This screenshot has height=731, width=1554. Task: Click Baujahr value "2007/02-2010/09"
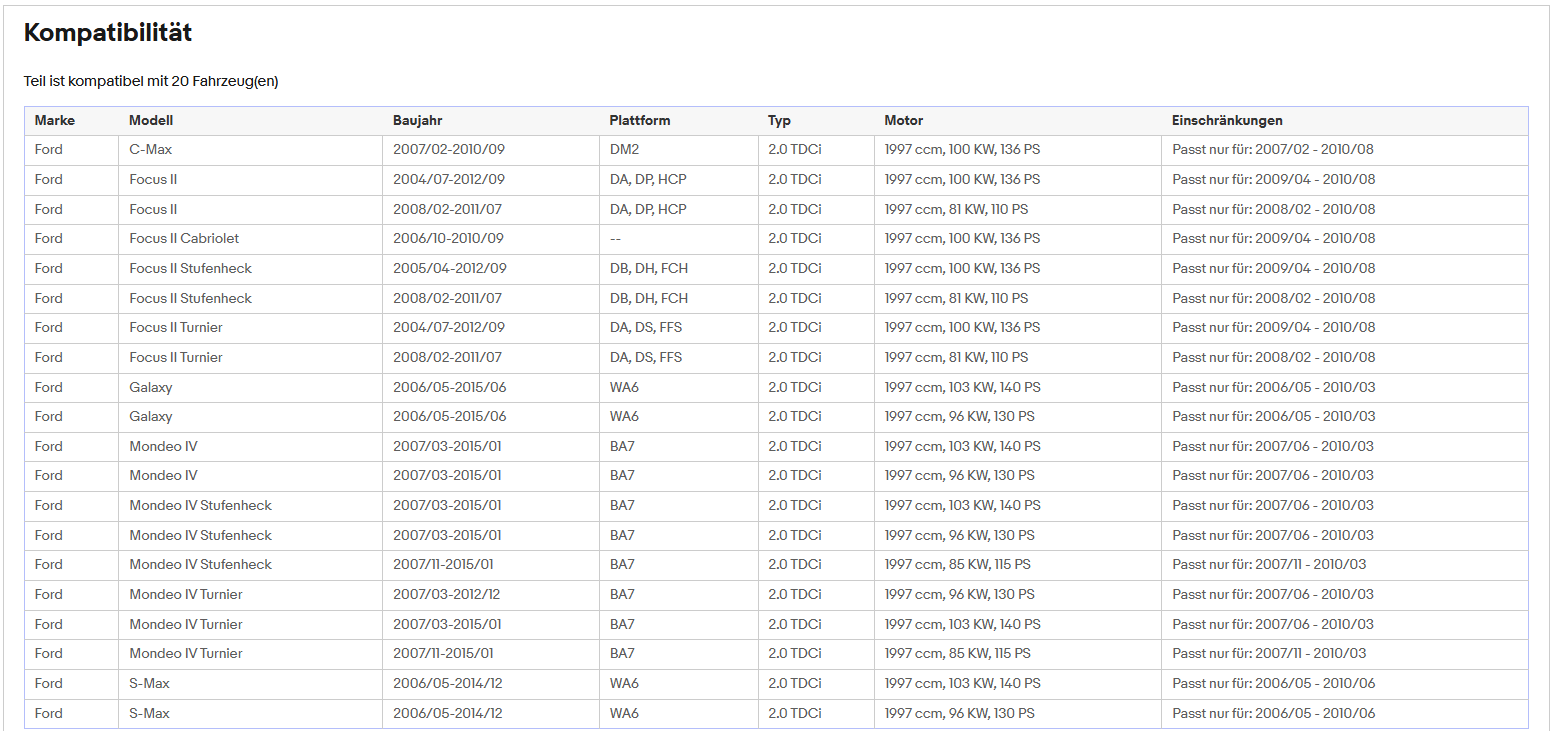coord(449,150)
